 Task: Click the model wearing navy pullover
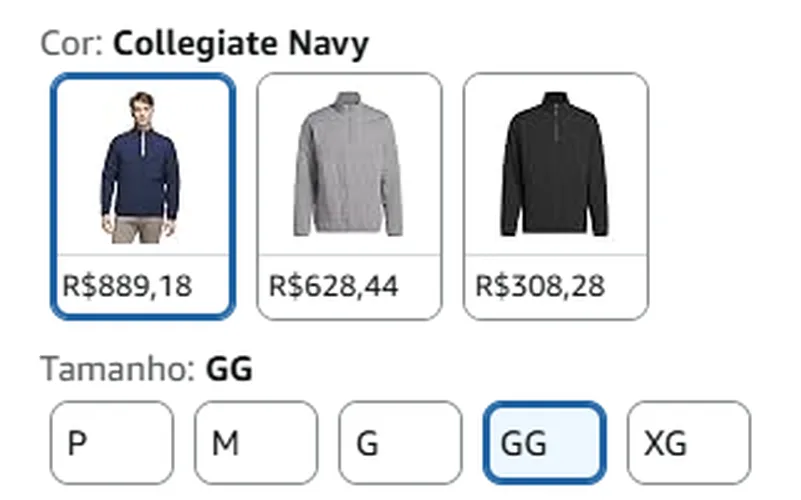click(x=140, y=167)
